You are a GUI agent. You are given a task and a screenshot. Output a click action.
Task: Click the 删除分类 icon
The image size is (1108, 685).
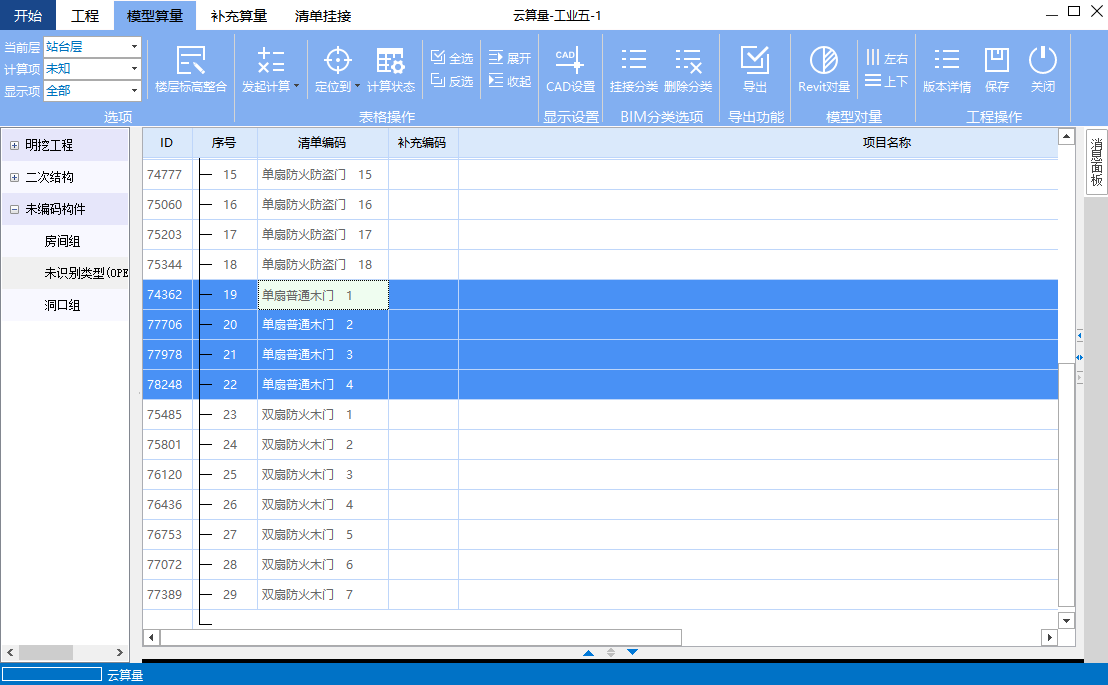pyautogui.click(x=688, y=62)
